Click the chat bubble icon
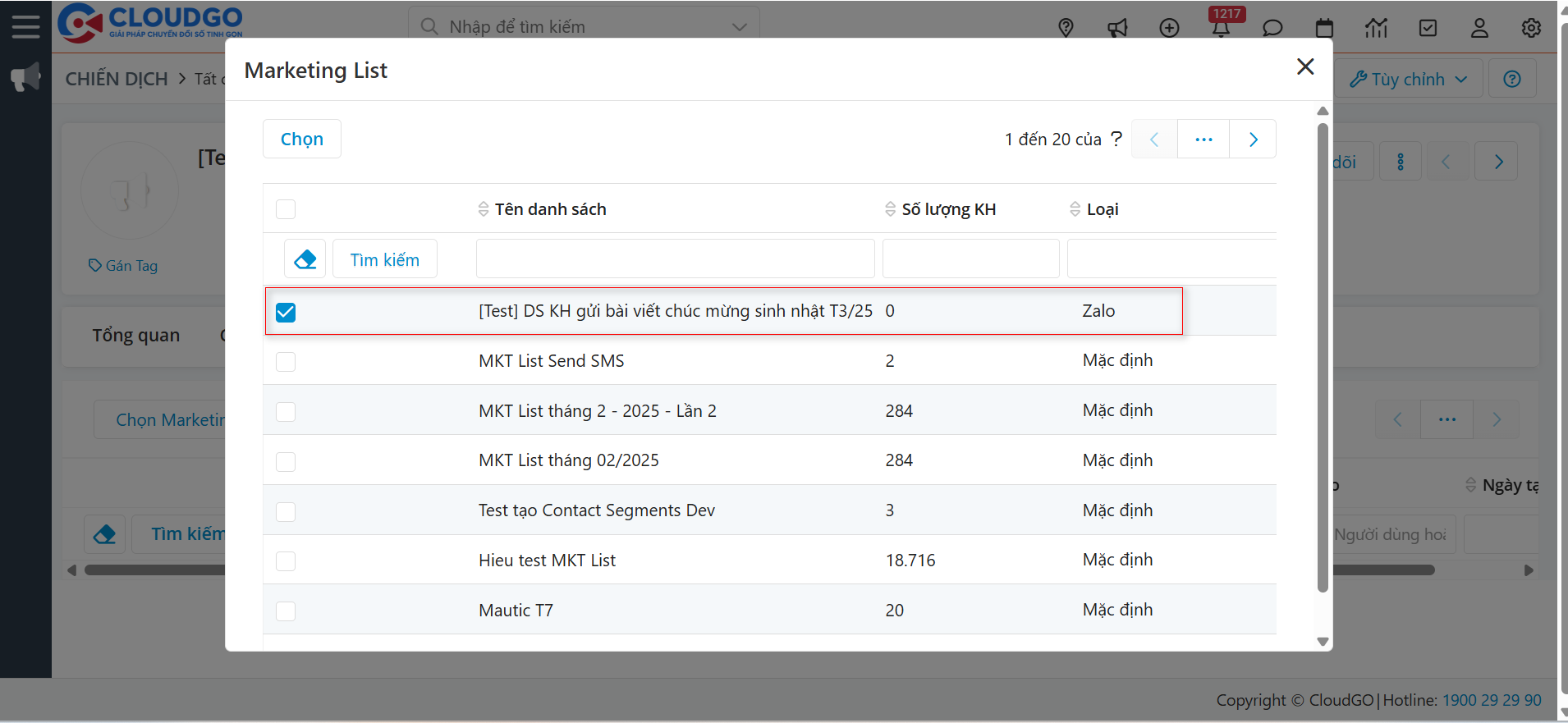This screenshot has height=723, width=1568. [x=1272, y=28]
